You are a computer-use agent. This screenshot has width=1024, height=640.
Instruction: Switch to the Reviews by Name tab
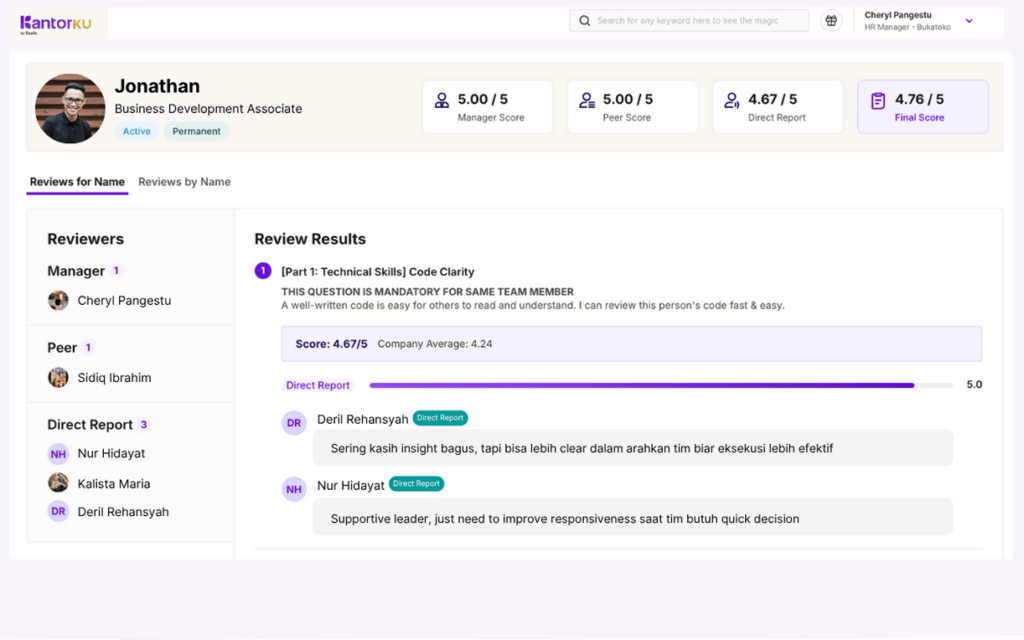(x=184, y=182)
